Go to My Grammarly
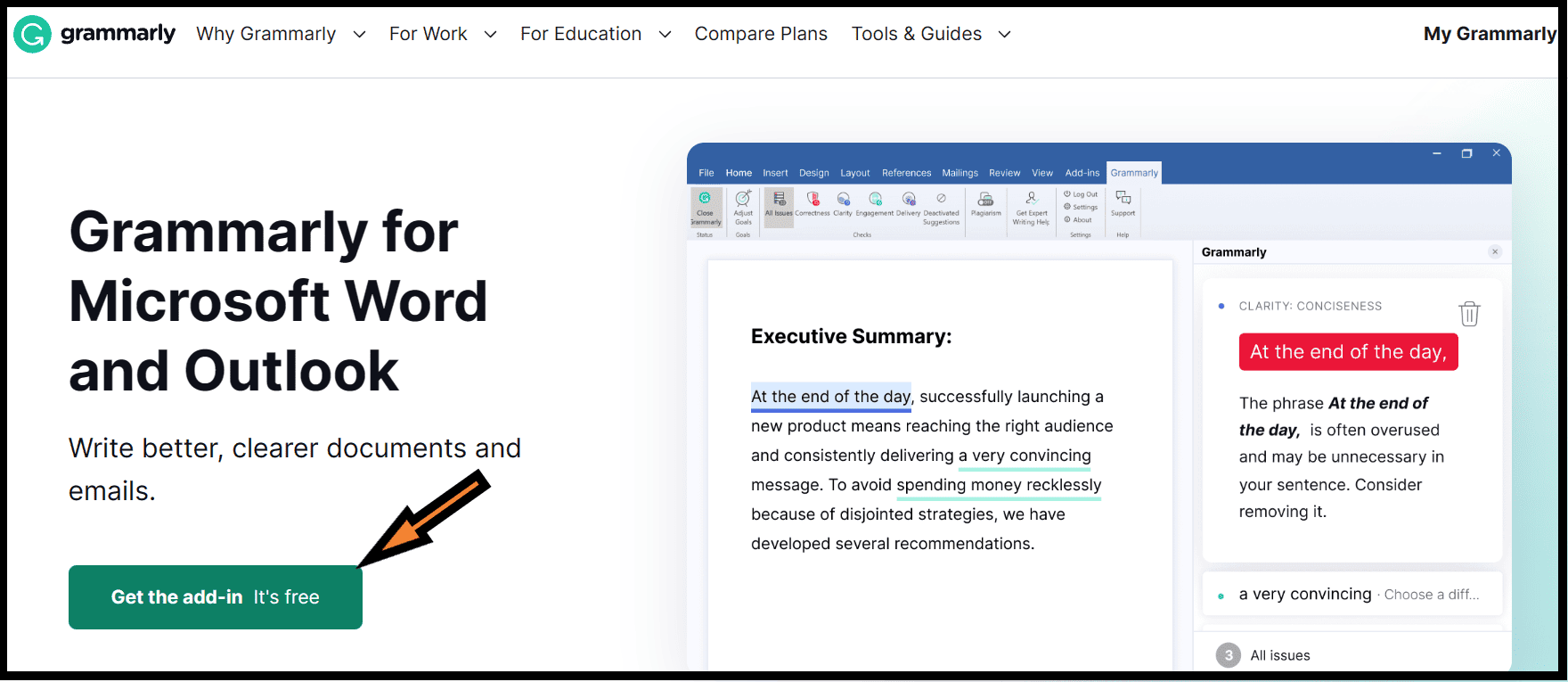The image size is (1568, 682). [x=1490, y=34]
